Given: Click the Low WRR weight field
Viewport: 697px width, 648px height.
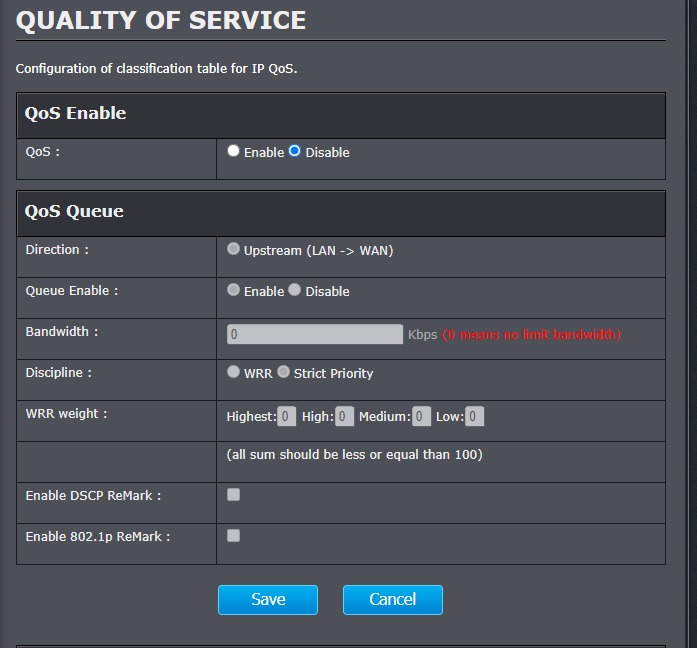Looking at the screenshot, I should [474, 416].
